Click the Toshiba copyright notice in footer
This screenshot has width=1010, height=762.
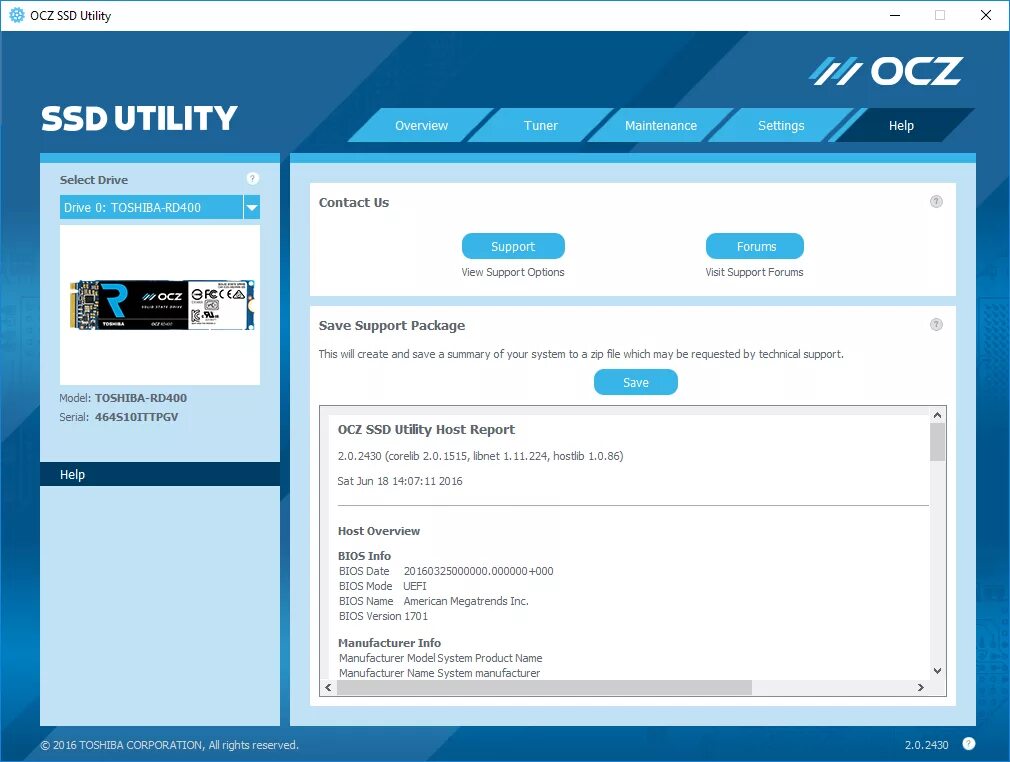(x=169, y=745)
